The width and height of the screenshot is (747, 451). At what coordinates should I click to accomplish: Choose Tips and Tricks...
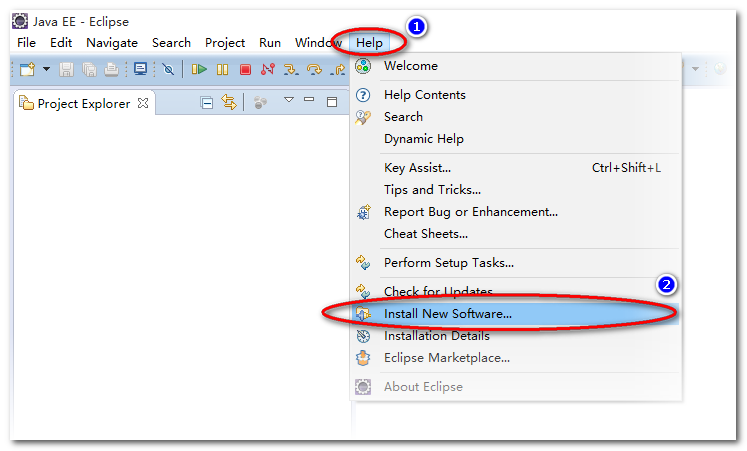[516, 190]
